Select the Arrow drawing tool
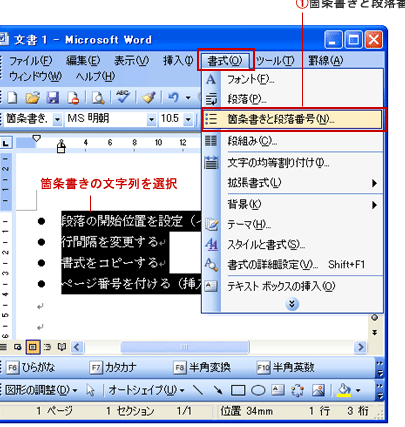The width and height of the screenshot is (405, 427). click(x=218, y=390)
